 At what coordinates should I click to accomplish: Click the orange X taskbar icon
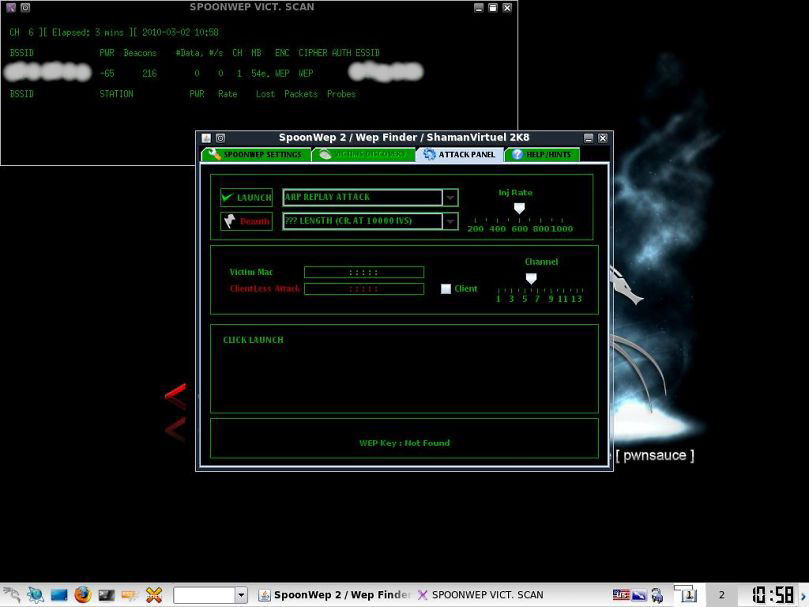coord(154,595)
